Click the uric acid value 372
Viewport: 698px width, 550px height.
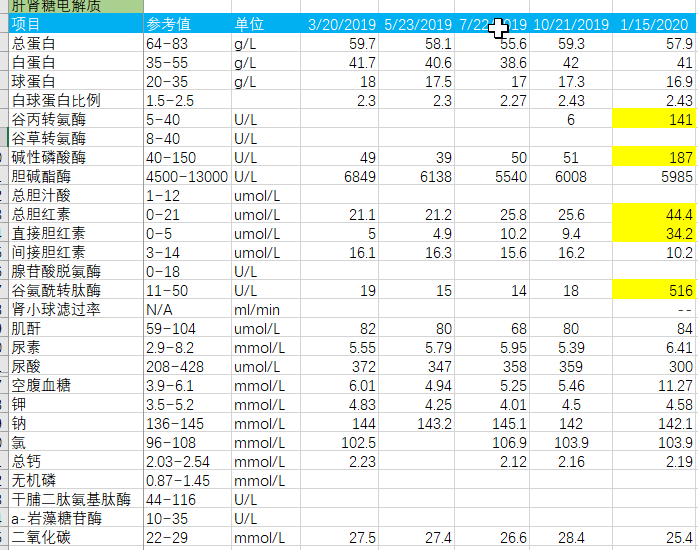click(364, 367)
